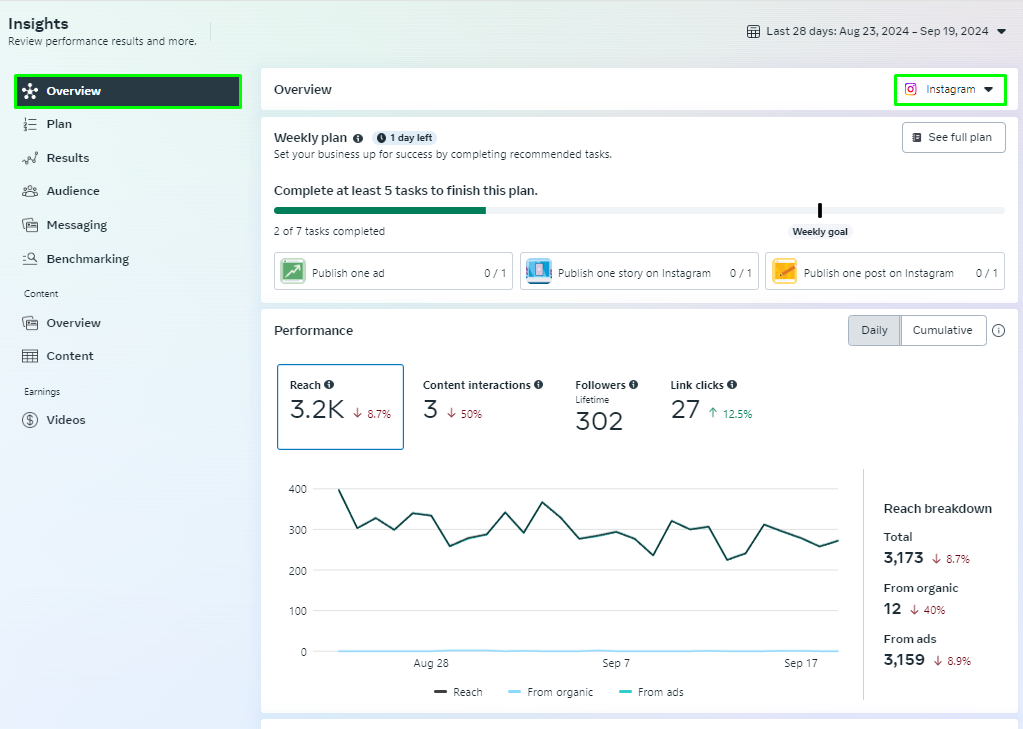Click the Publish one ad task
This screenshot has height=729, width=1023.
point(393,272)
